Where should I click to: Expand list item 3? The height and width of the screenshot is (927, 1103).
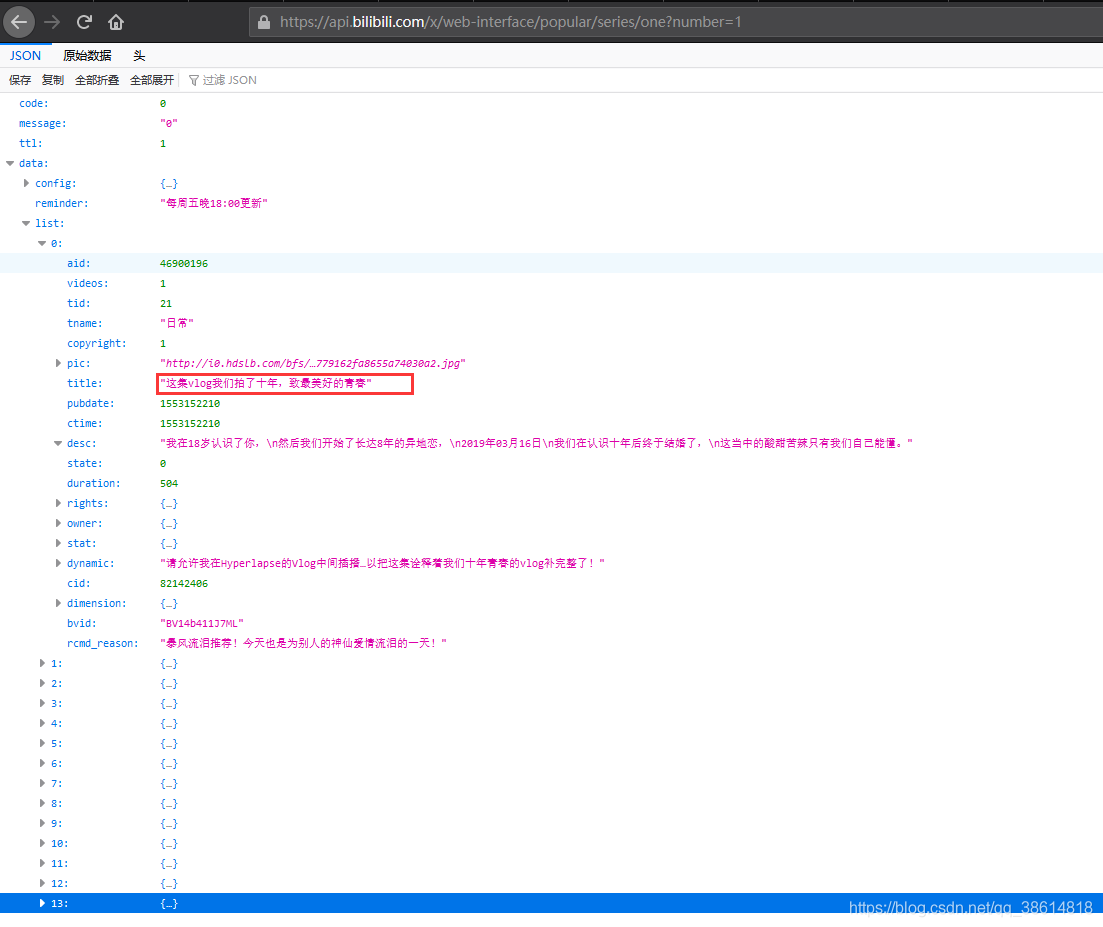pyautogui.click(x=42, y=703)
